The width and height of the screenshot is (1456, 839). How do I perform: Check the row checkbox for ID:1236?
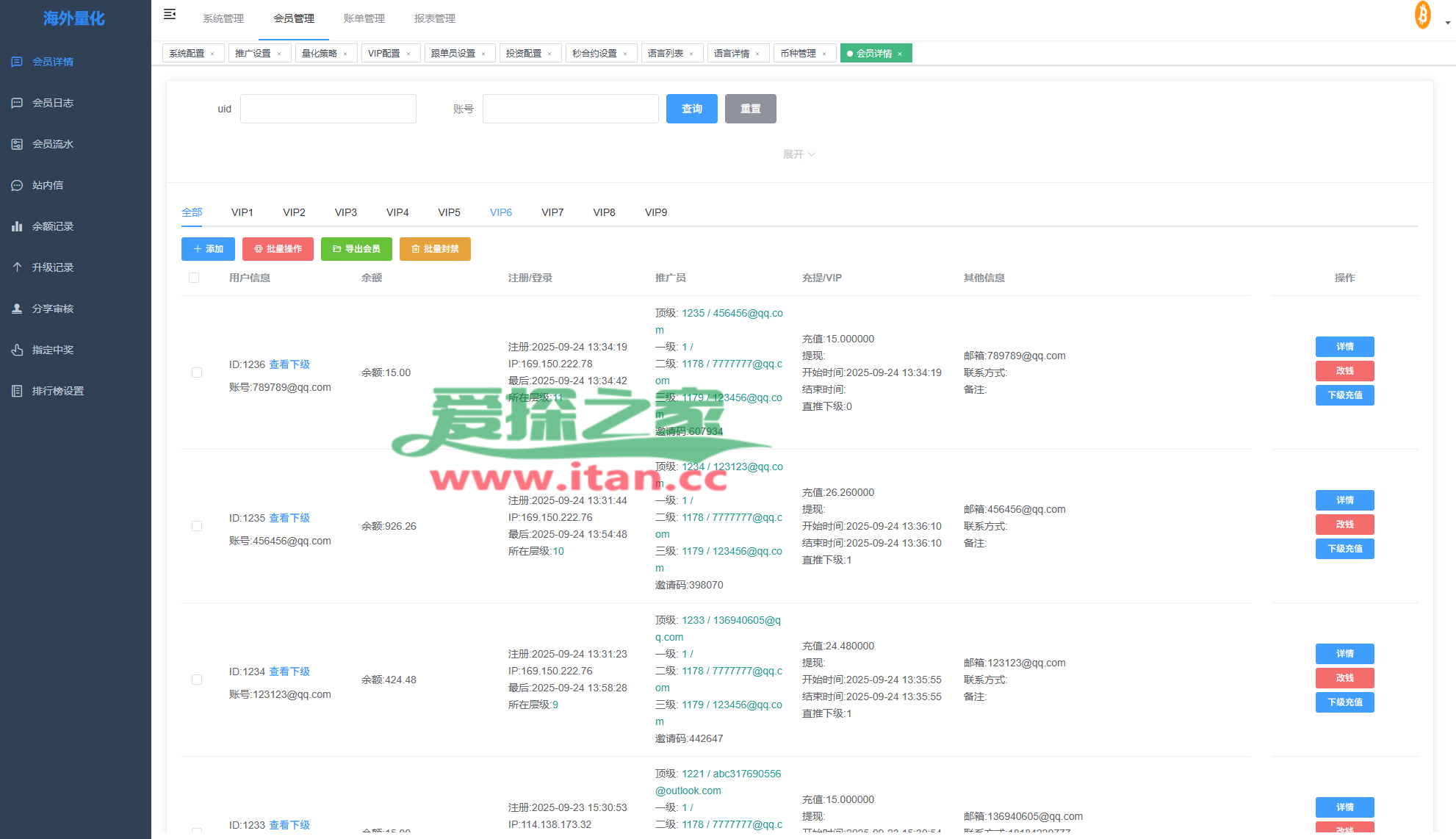tap(197, 372)
